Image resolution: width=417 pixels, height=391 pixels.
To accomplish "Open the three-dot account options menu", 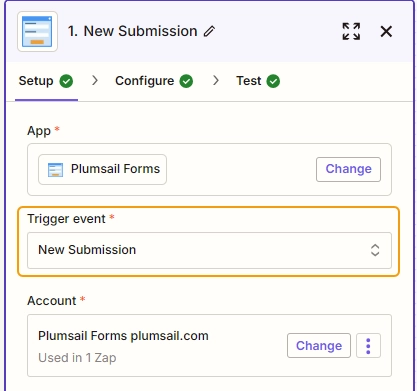I will (368, 346).
